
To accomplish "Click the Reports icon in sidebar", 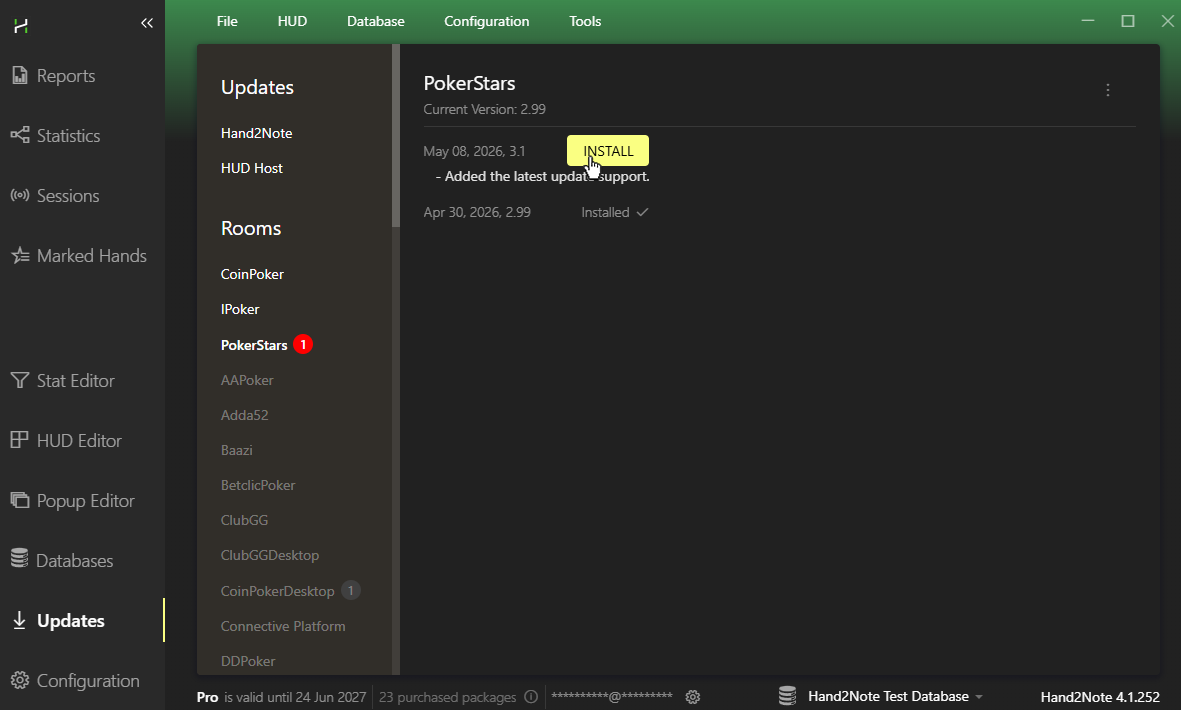I will pos(20,75).
